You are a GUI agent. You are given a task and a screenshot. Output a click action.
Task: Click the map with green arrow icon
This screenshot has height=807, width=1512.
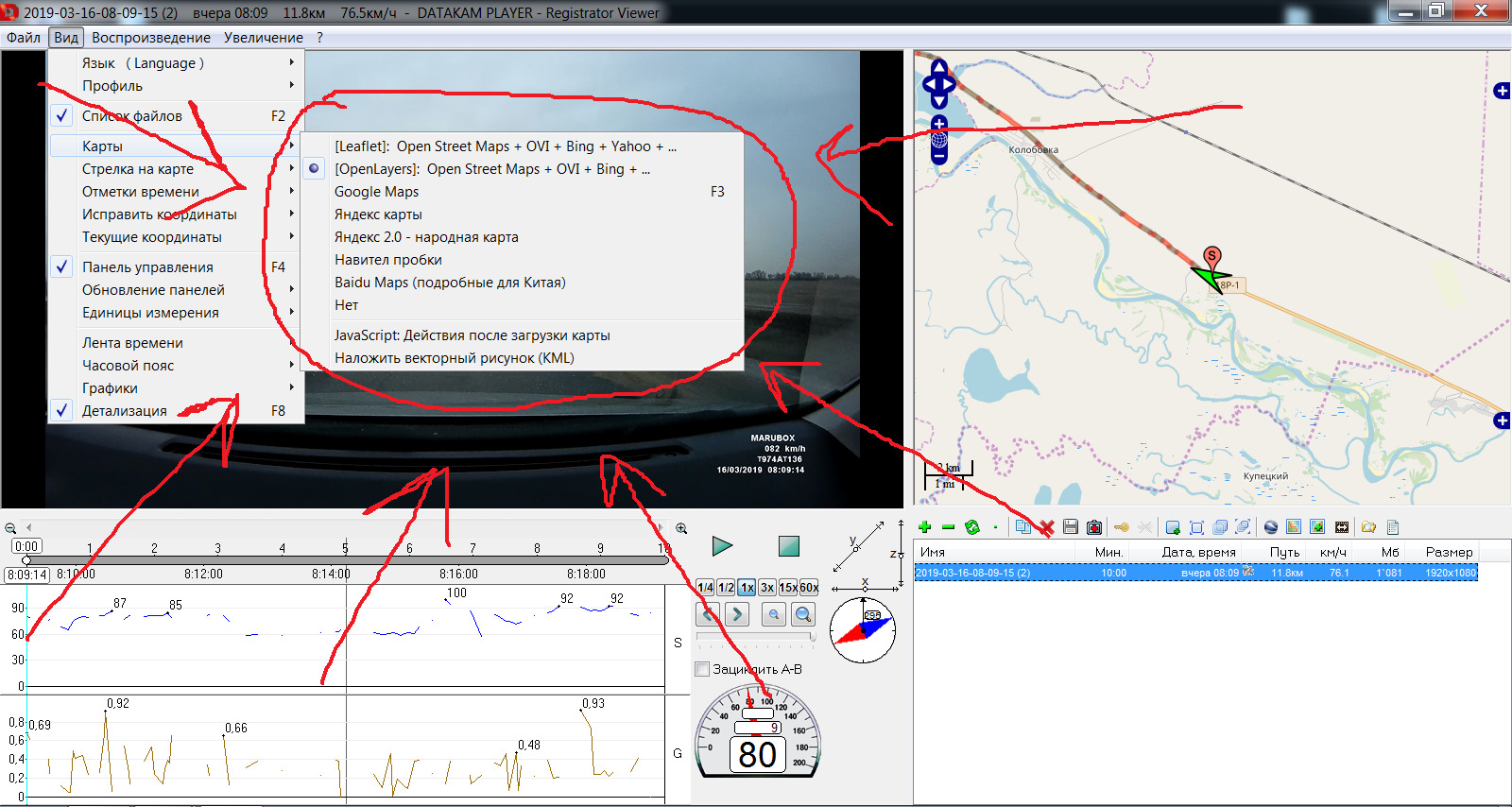click(x=1317, y=527)
